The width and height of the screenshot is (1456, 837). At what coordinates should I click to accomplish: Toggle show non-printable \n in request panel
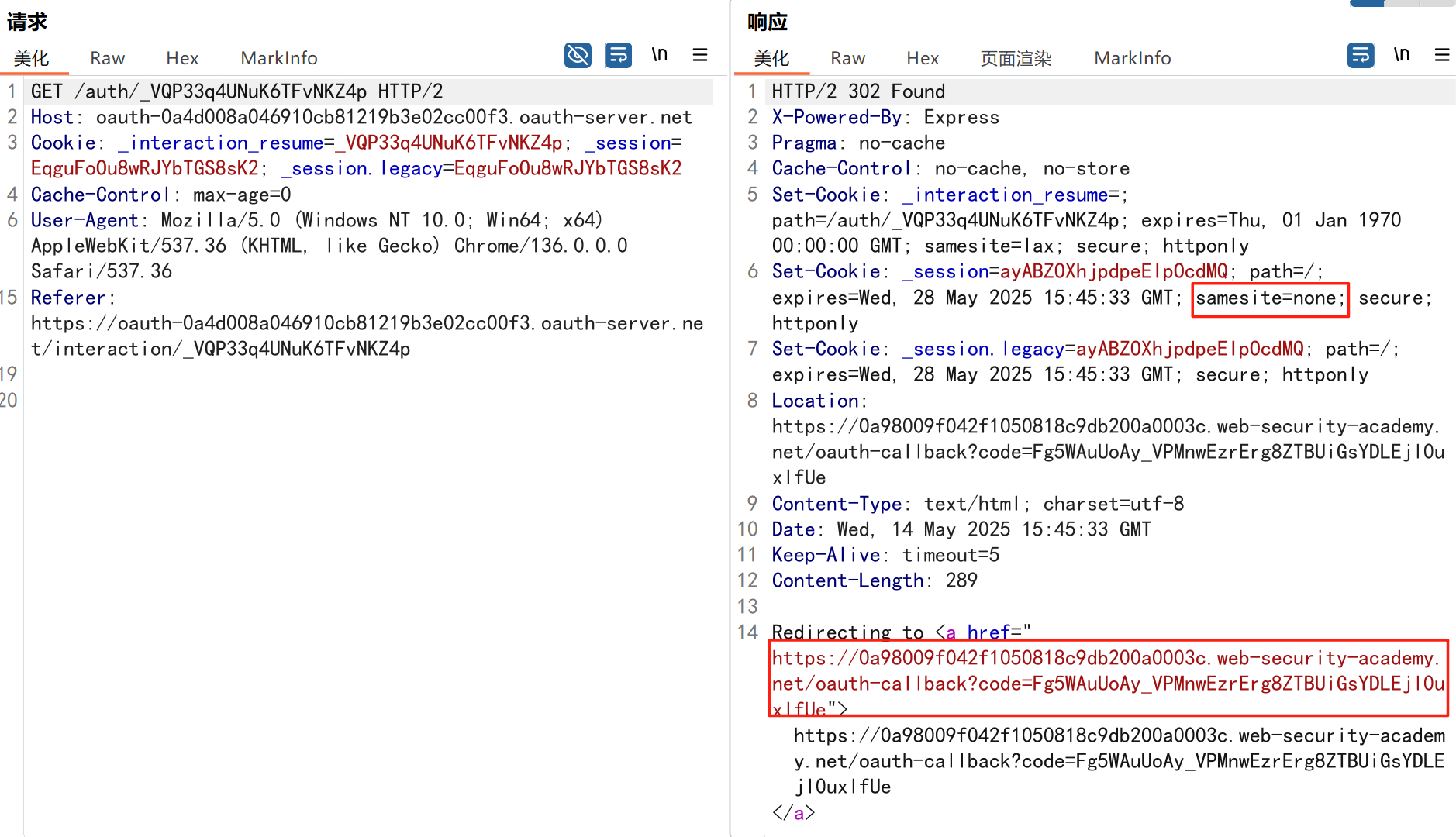click(x=659, y=55)
